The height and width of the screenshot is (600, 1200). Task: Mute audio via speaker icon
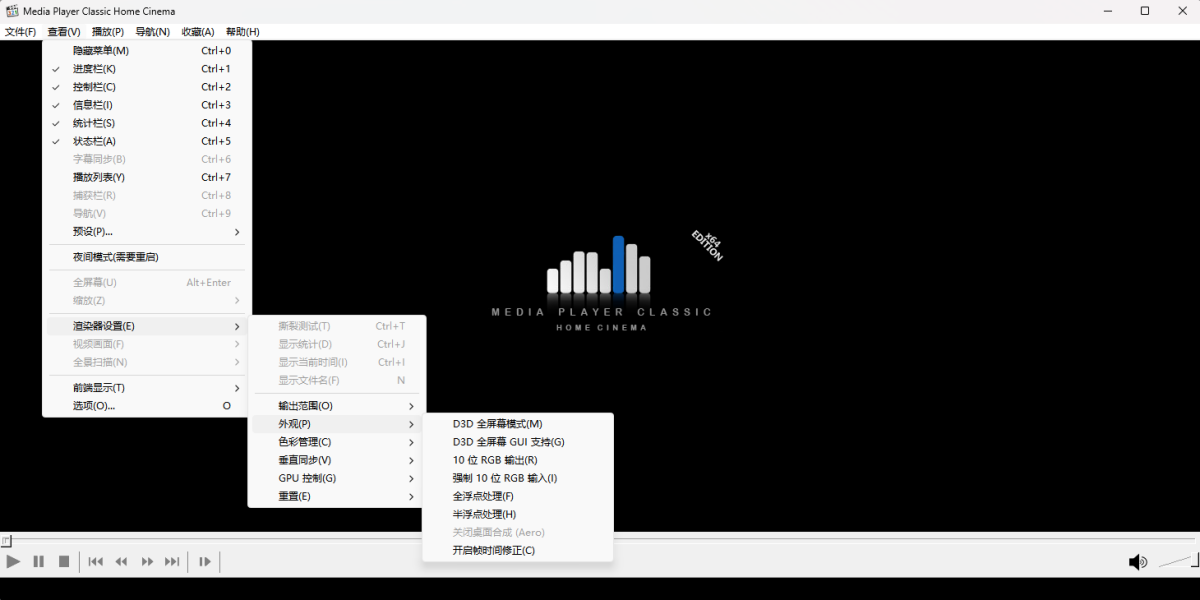[x=1138, y=562]
